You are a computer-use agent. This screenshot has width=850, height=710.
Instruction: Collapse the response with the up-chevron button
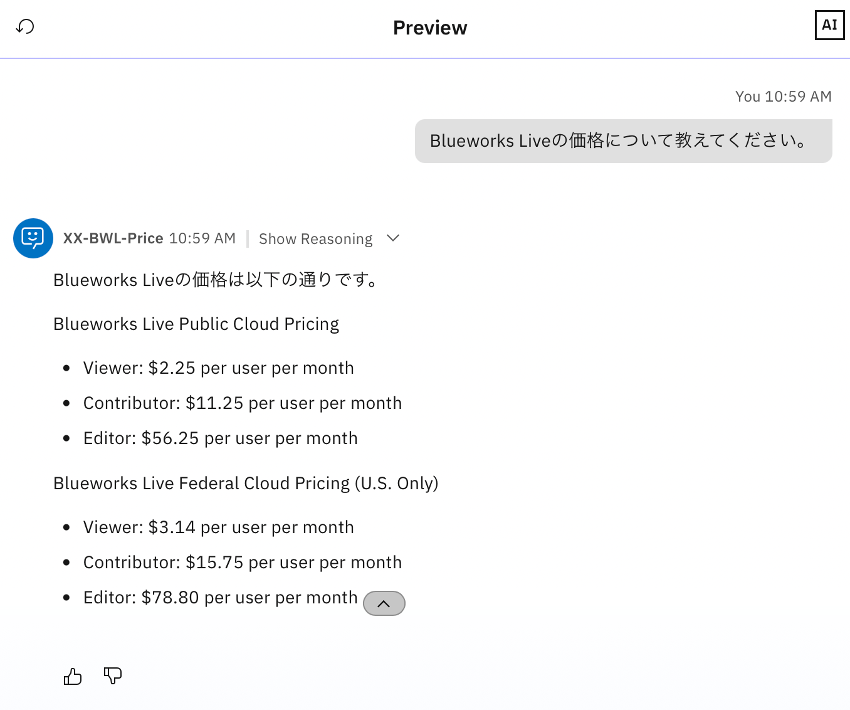tap(384, 603)
